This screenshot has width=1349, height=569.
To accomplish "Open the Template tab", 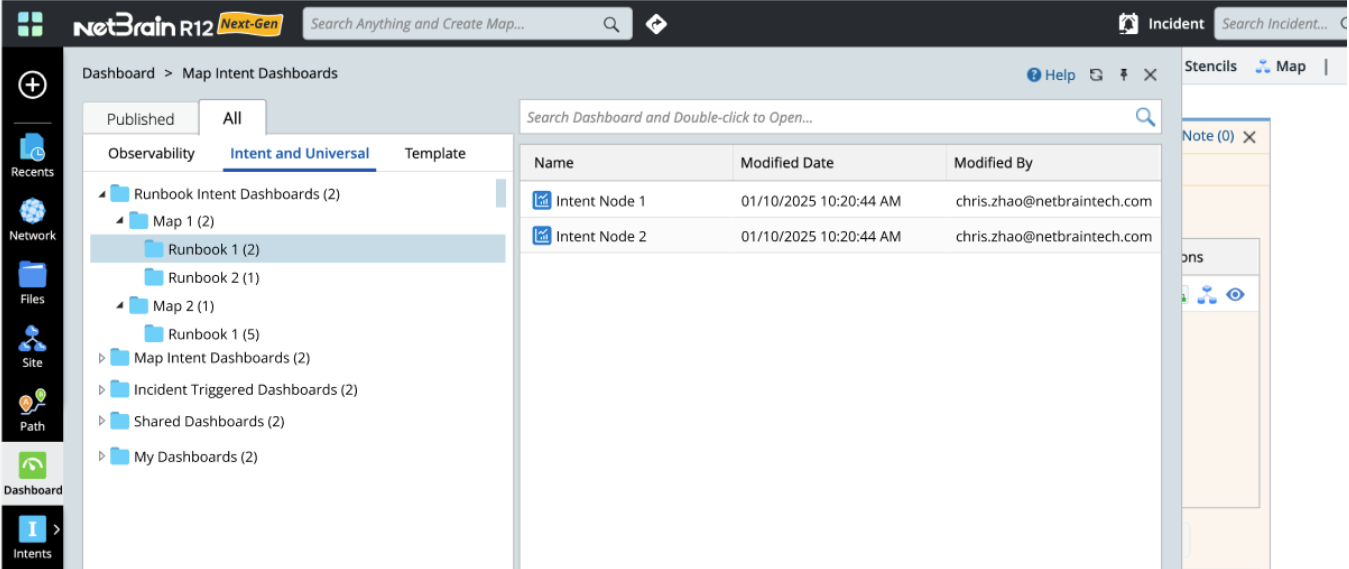I will pos(435,154).
